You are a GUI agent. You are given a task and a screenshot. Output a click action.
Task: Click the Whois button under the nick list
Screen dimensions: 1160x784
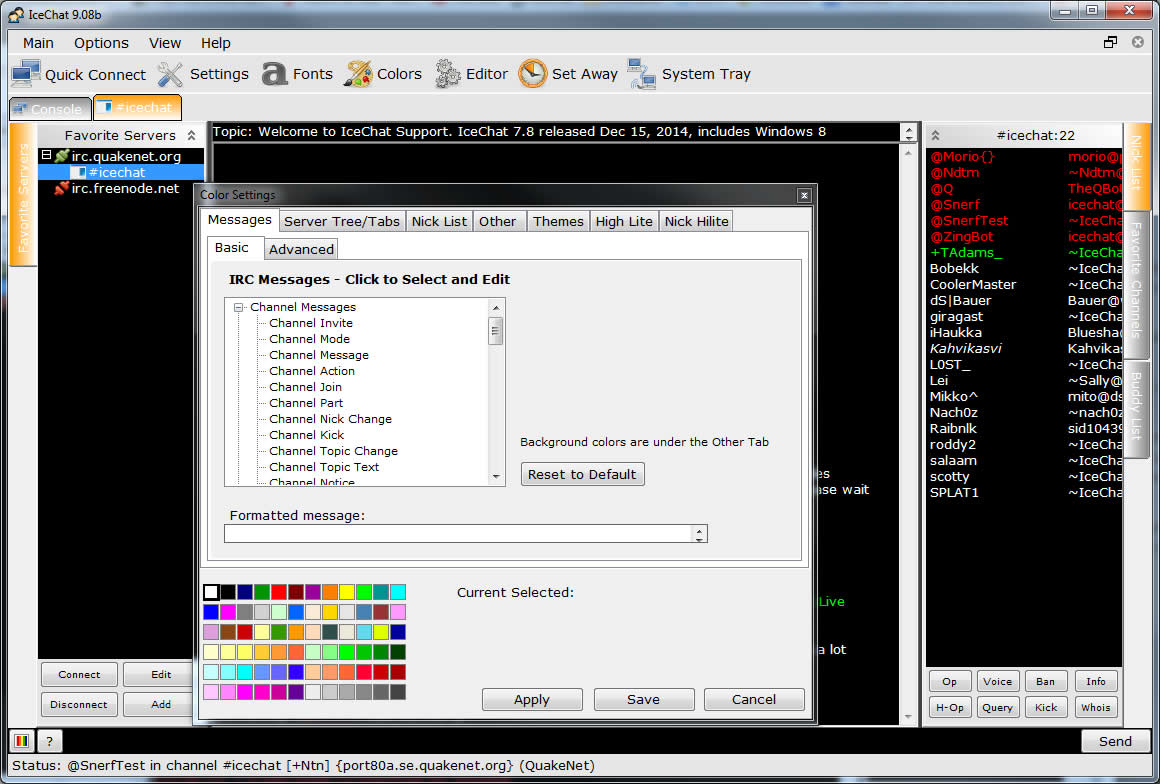(1096, 707)
